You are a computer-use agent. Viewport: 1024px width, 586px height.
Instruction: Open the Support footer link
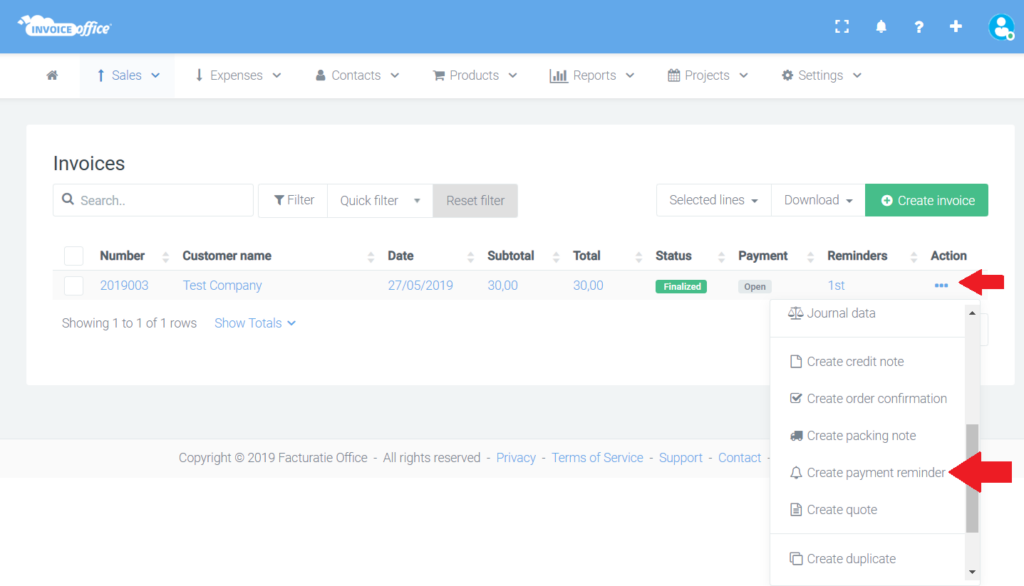click(x=680, y=457)
